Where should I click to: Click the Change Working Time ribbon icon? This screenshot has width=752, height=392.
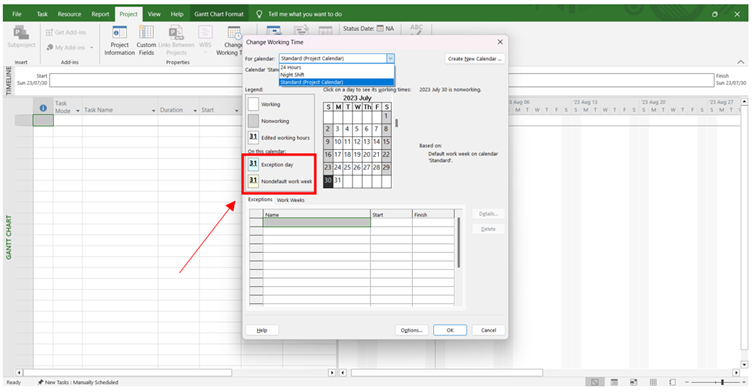point(234,33)
